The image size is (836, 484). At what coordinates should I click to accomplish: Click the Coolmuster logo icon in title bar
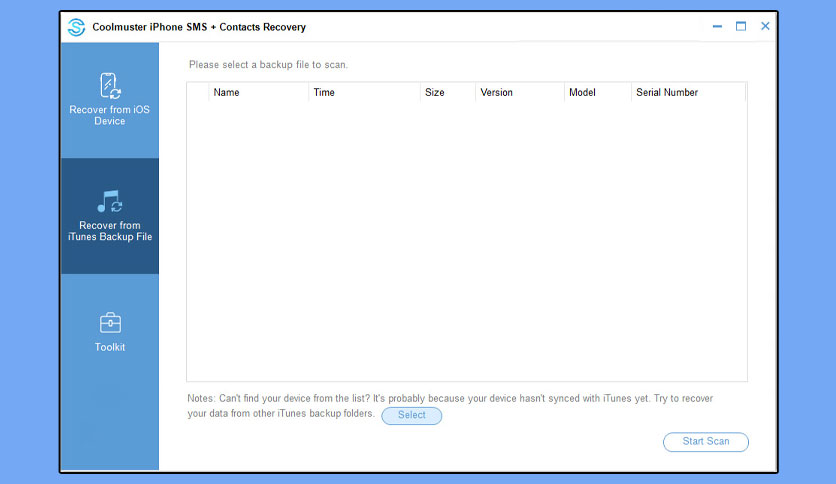point(76,27)
